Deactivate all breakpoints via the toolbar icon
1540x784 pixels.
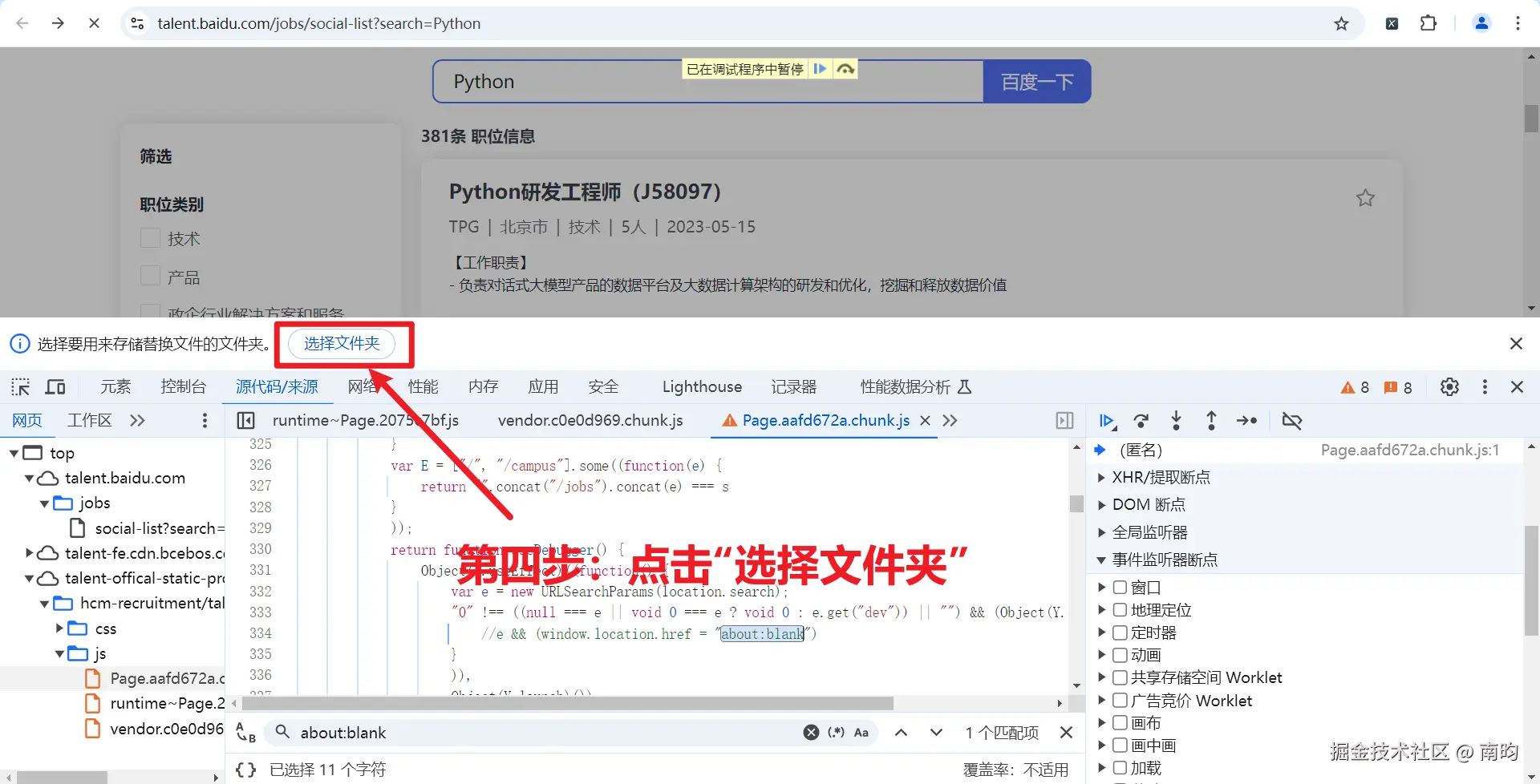tap(1292, 420)
